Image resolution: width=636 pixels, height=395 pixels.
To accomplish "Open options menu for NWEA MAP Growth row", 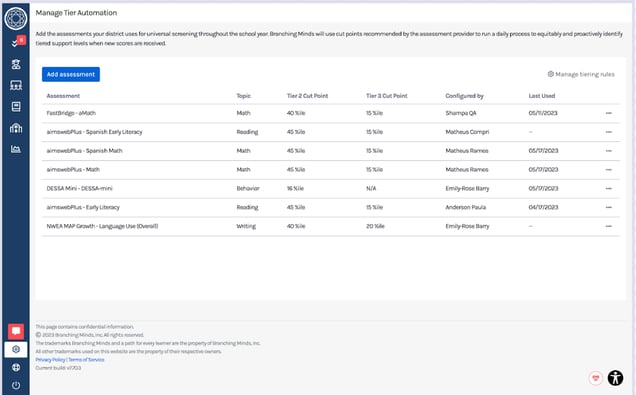I will pyautogui.click(x=608, y=226).
